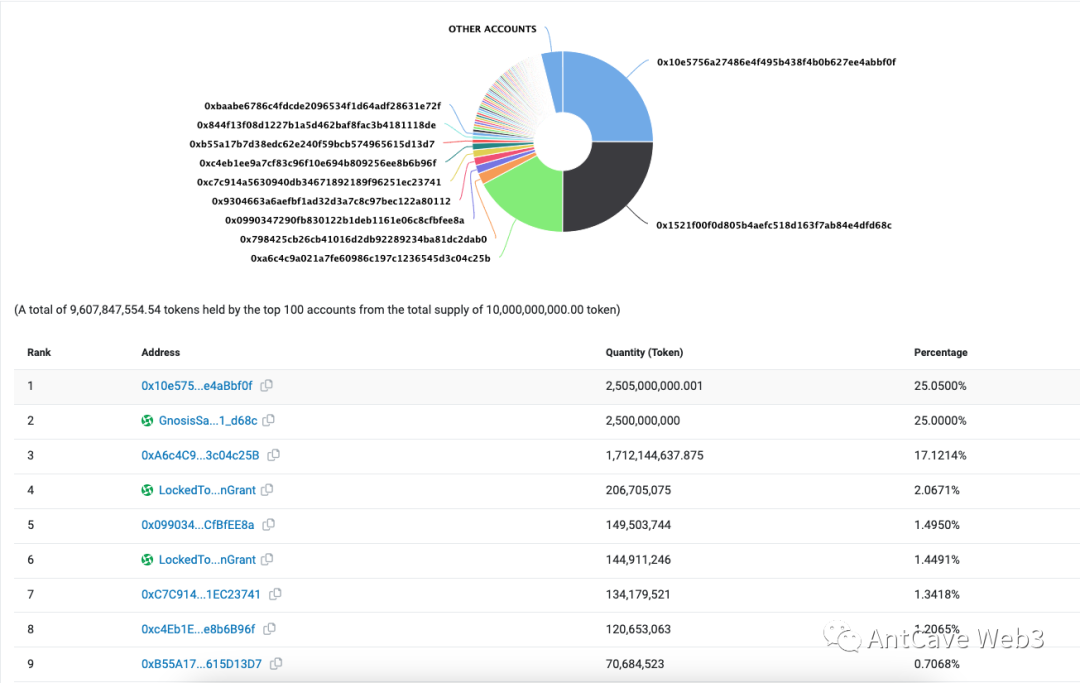Copy address 0xB55A17...615D13D7 using copy icon
This screenshot has height=683, width=1080.
tap(277, 663)
